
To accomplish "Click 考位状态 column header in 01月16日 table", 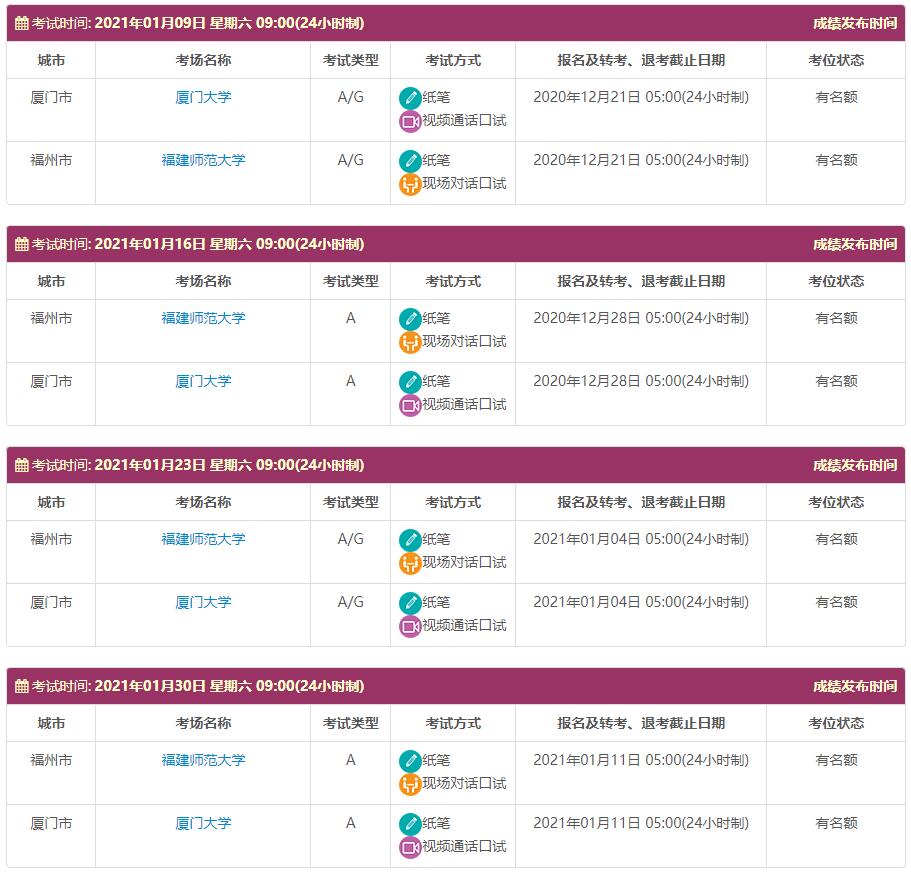I will [836, 281].
